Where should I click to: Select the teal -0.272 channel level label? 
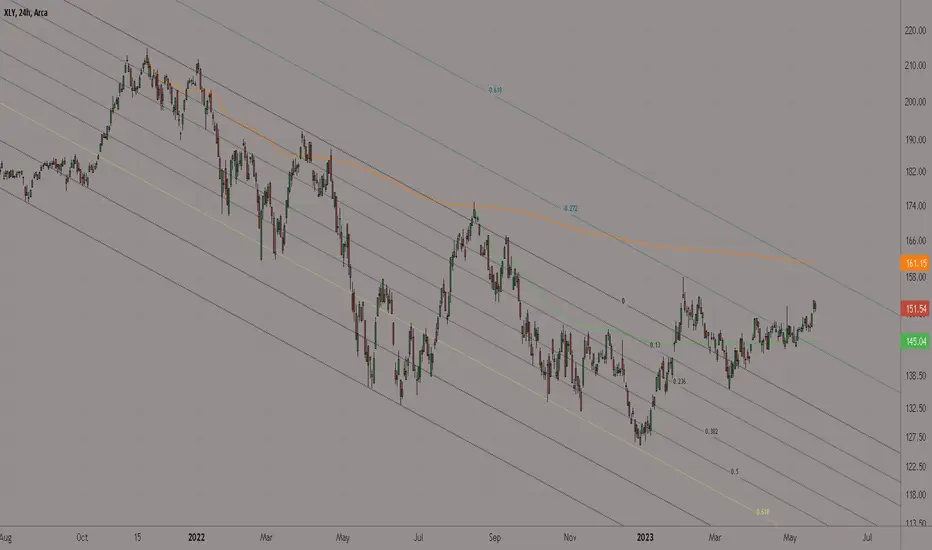coord(570,209)
